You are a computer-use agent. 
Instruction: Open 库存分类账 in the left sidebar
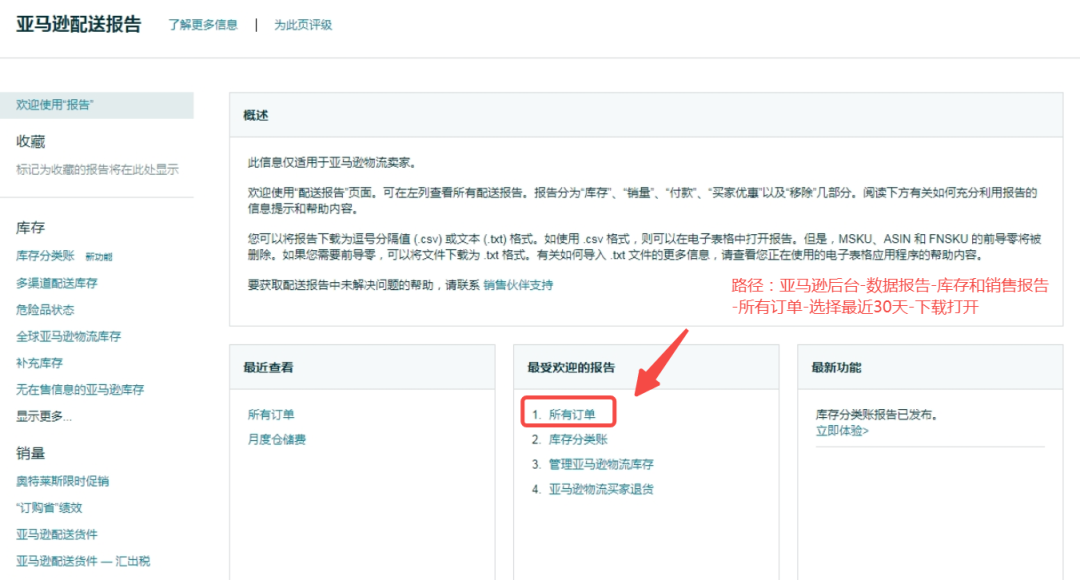pyautogui.click(x=45, y=256)
